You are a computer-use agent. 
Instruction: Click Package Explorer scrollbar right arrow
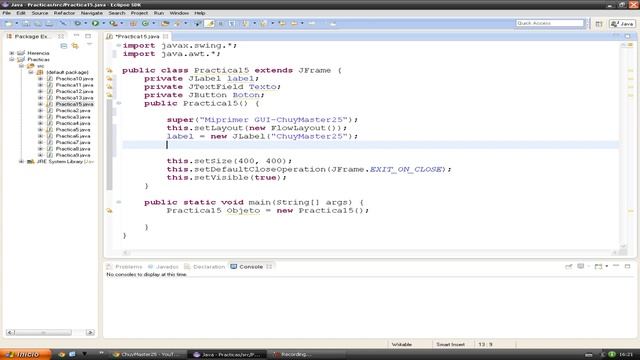tap(90, 333)
